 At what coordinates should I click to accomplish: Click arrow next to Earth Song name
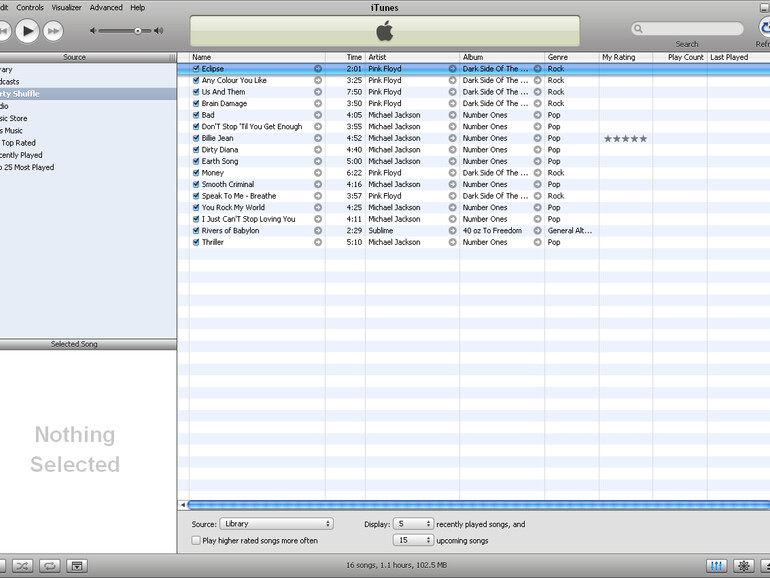[x=318, y=161]
